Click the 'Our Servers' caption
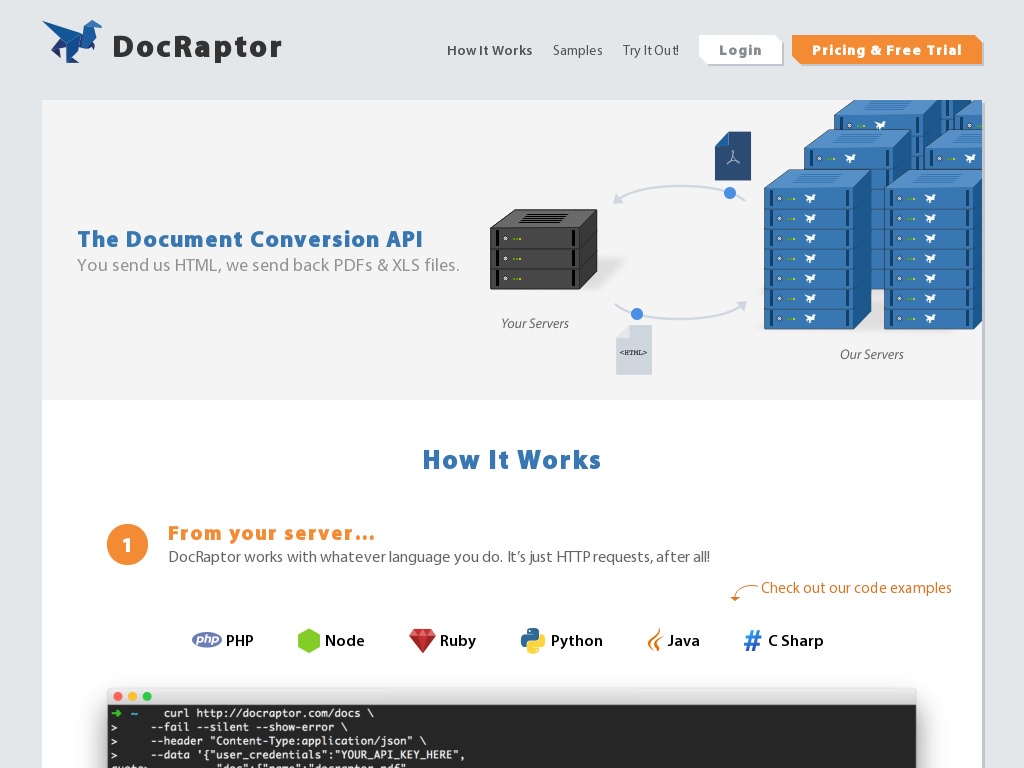The image size is (1024, 768). (872, 355)
